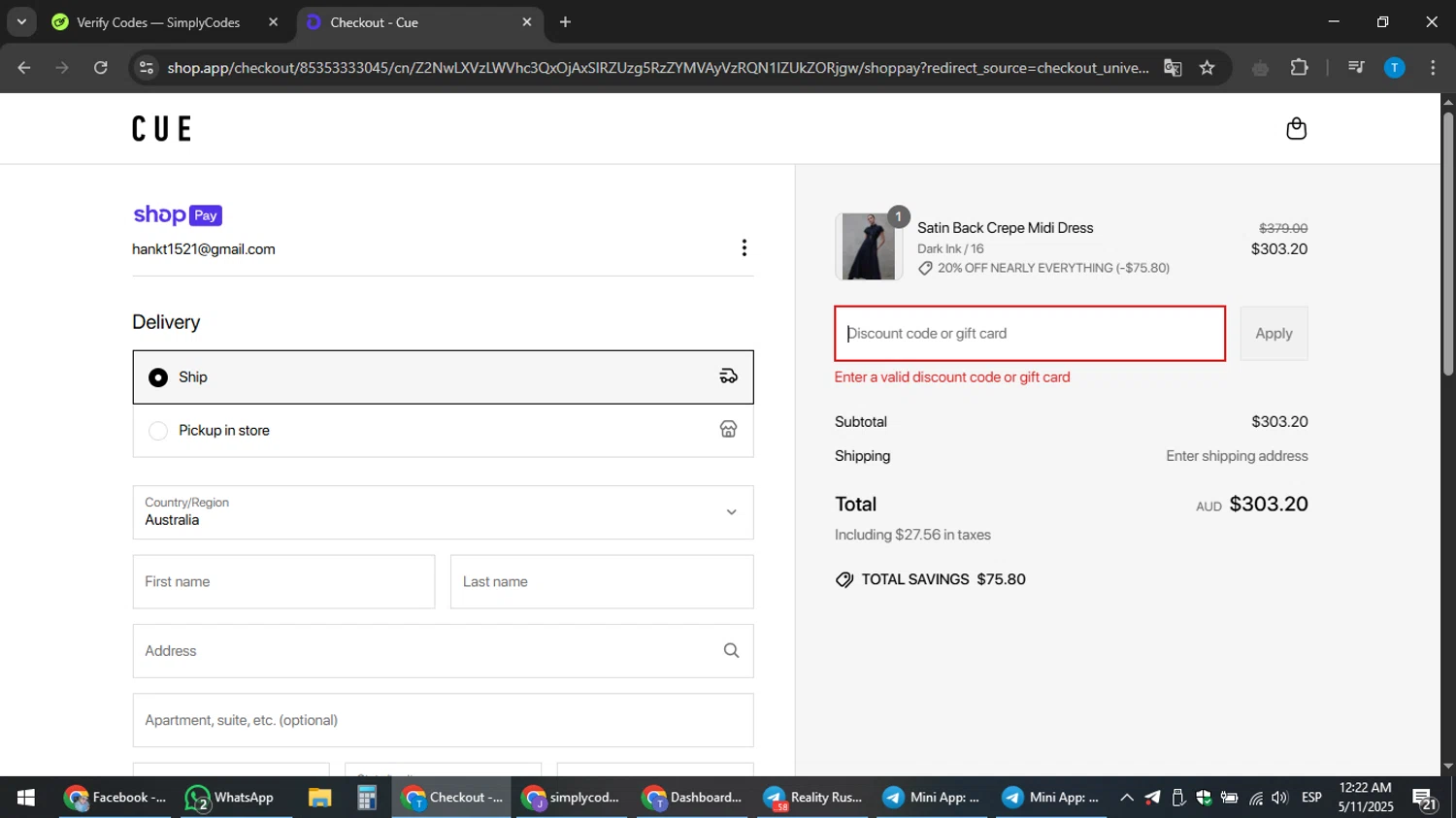The width and height of the screenshot is (1456, 818).
Task: Reload the page with refresh icon
Action: pyautogui.click(x=101, y=68)
